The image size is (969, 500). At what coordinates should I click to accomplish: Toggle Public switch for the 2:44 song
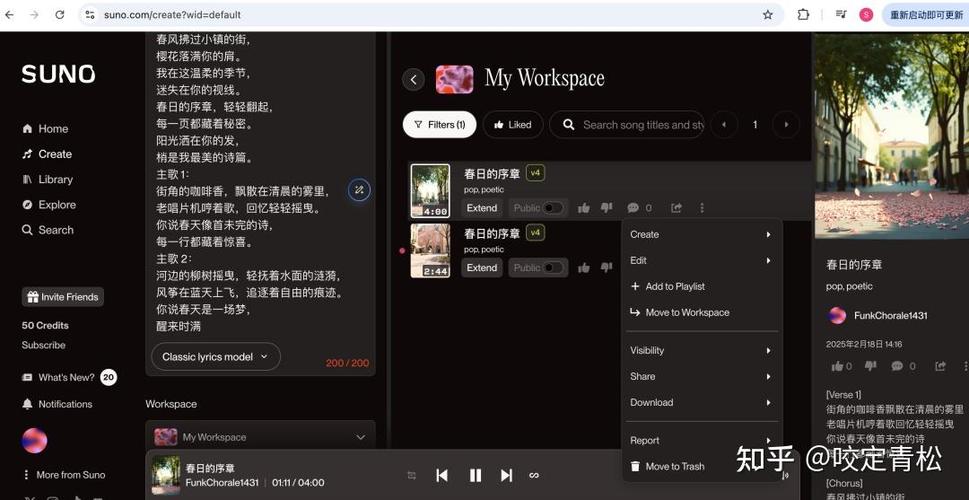click(552, 268)
